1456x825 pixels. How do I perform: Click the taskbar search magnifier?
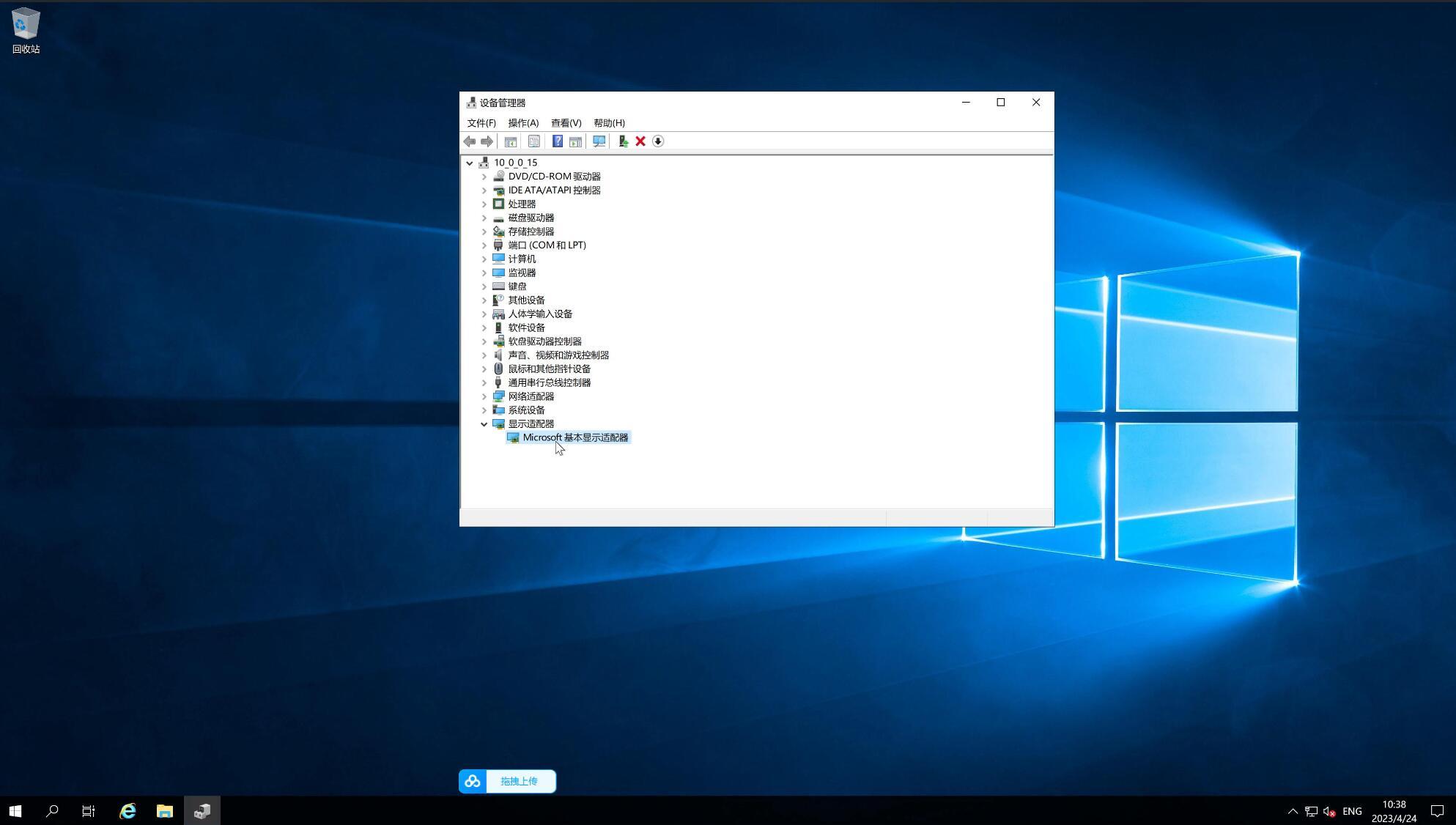coord(52,811)
